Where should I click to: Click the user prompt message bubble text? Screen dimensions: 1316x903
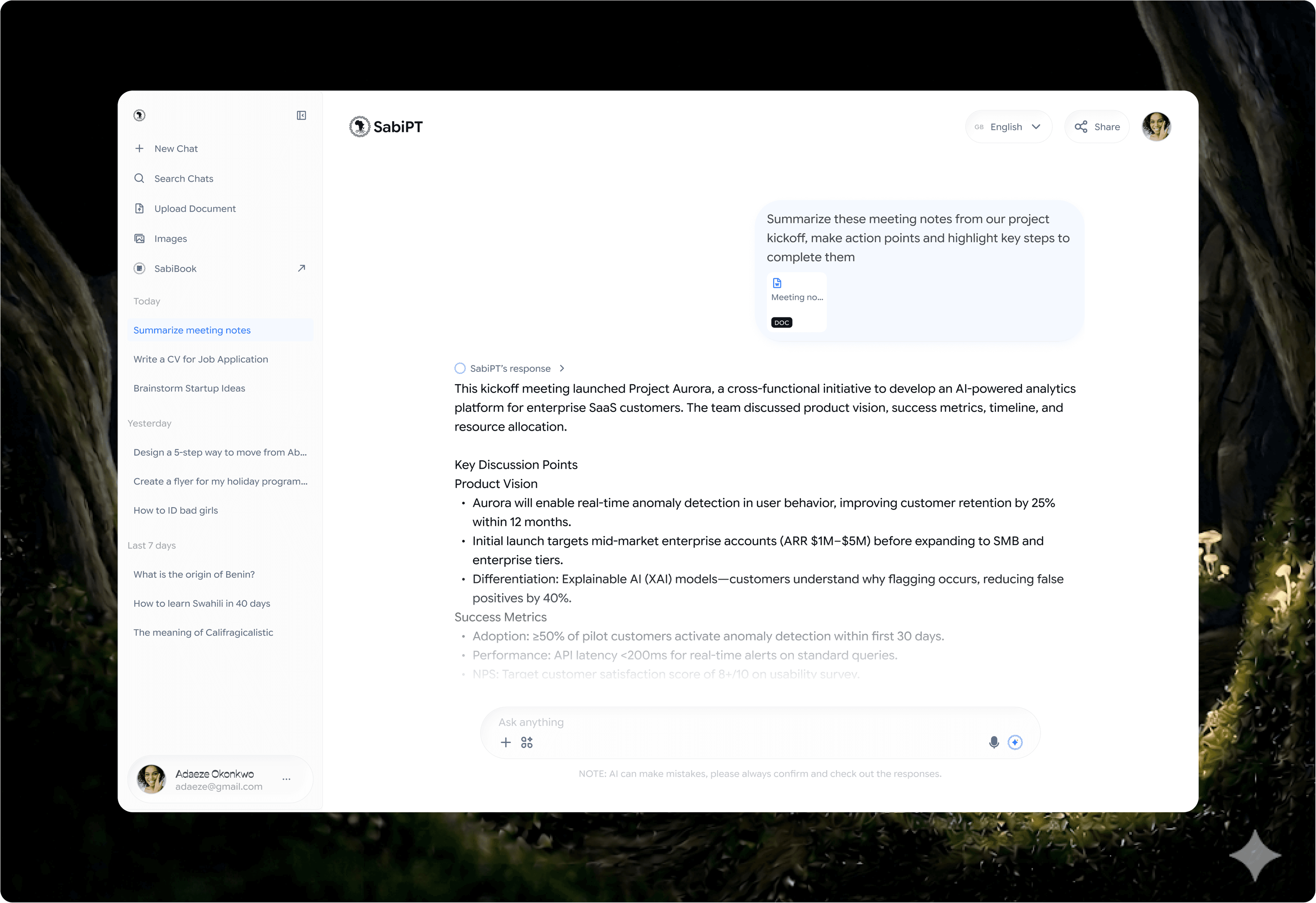click(x=918, y=239)
